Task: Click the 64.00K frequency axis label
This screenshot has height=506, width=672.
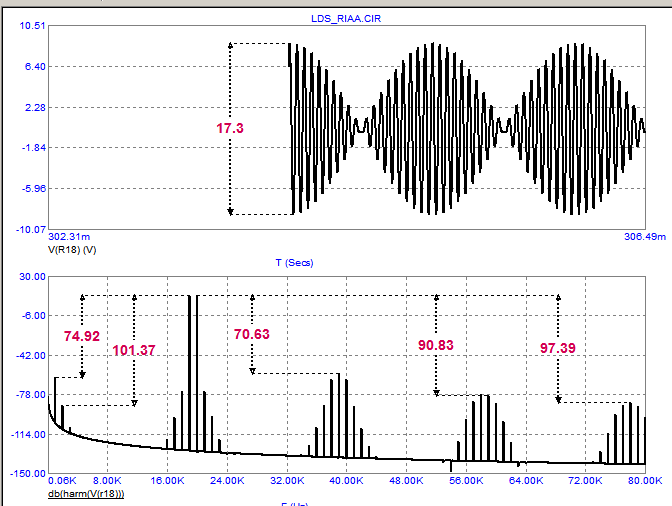Action: (526, 481)
